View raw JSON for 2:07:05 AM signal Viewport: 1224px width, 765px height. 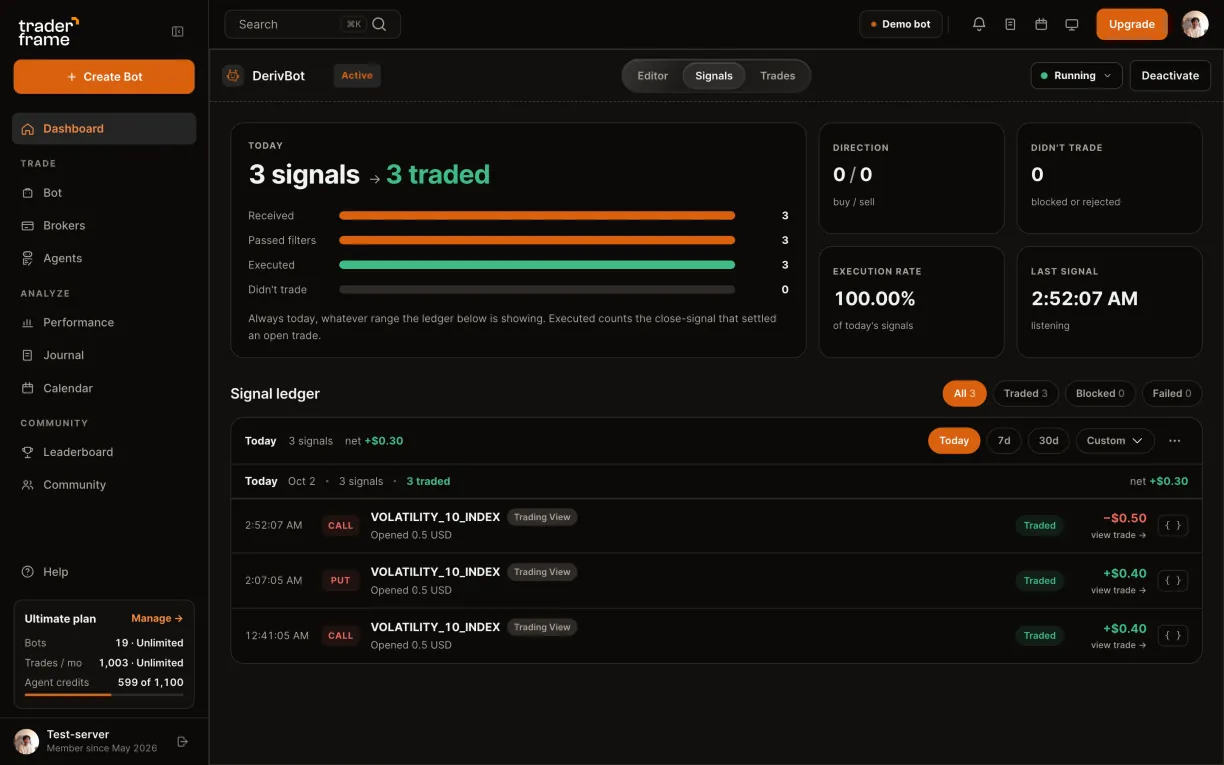(1173, 581)
